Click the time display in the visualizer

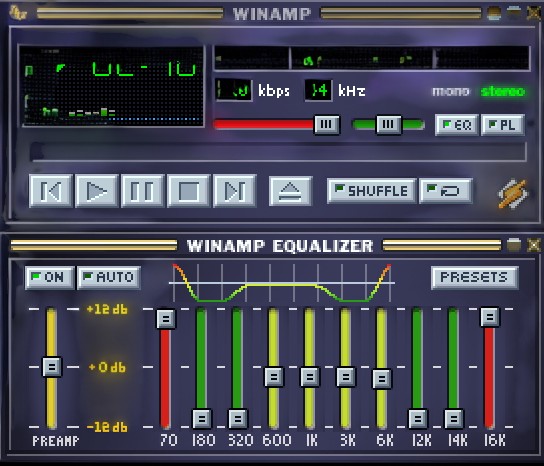pyautogui.click(x=144, y=69)
